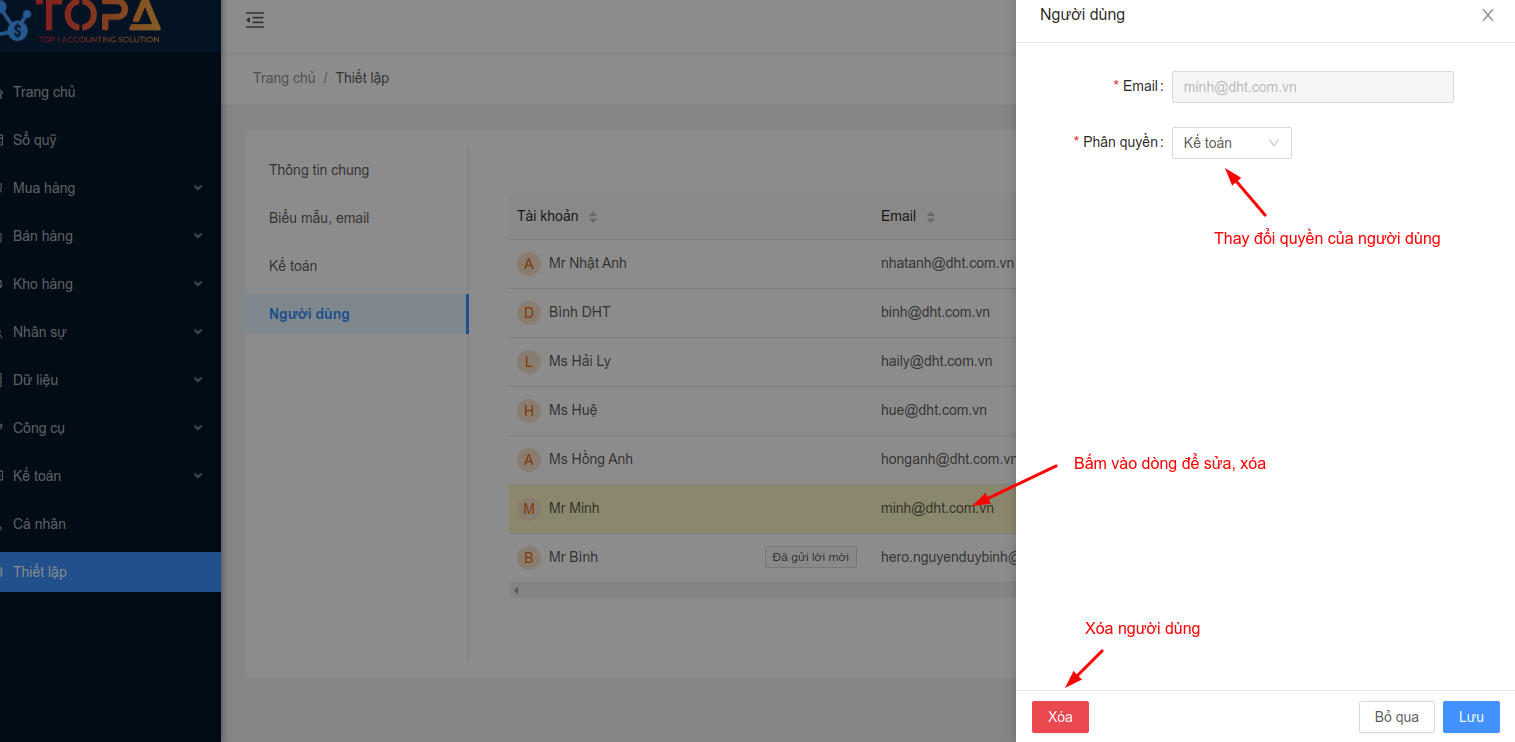Close the Người dùng panel
1515x742 pixels.
[1488, 15]
